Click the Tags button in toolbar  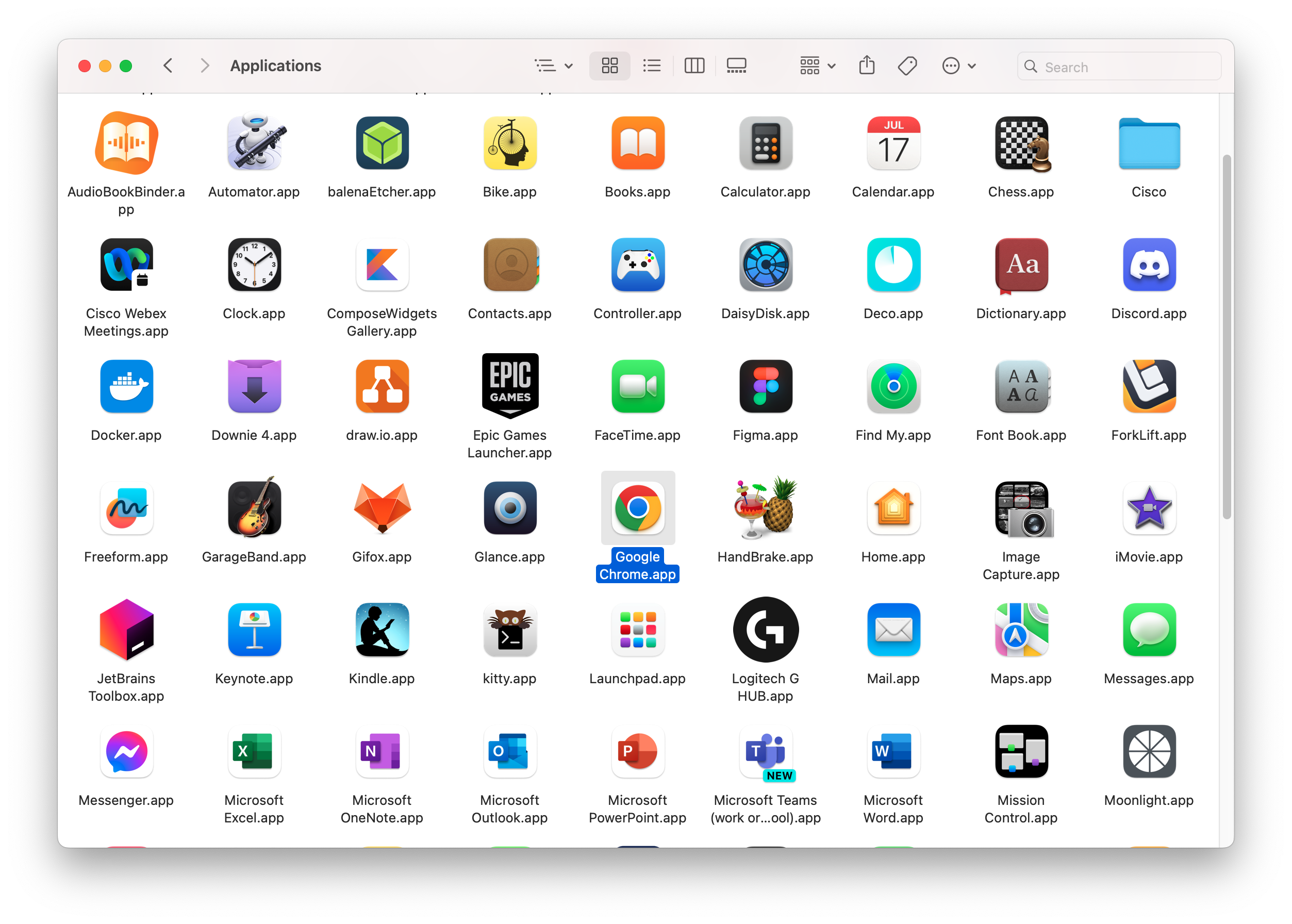coord(905,65)
